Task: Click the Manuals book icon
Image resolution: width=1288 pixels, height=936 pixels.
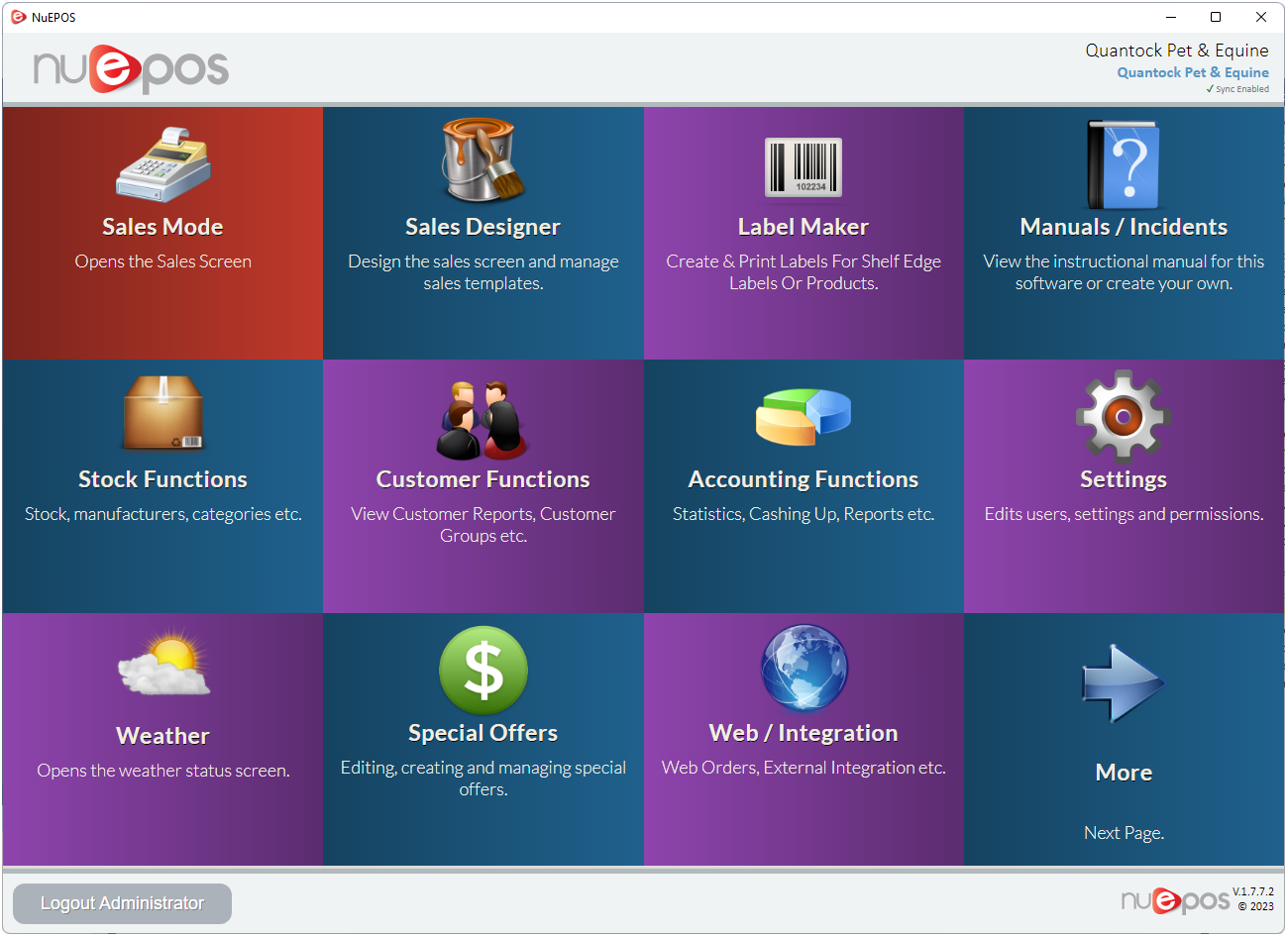Action: point(1124,164)
